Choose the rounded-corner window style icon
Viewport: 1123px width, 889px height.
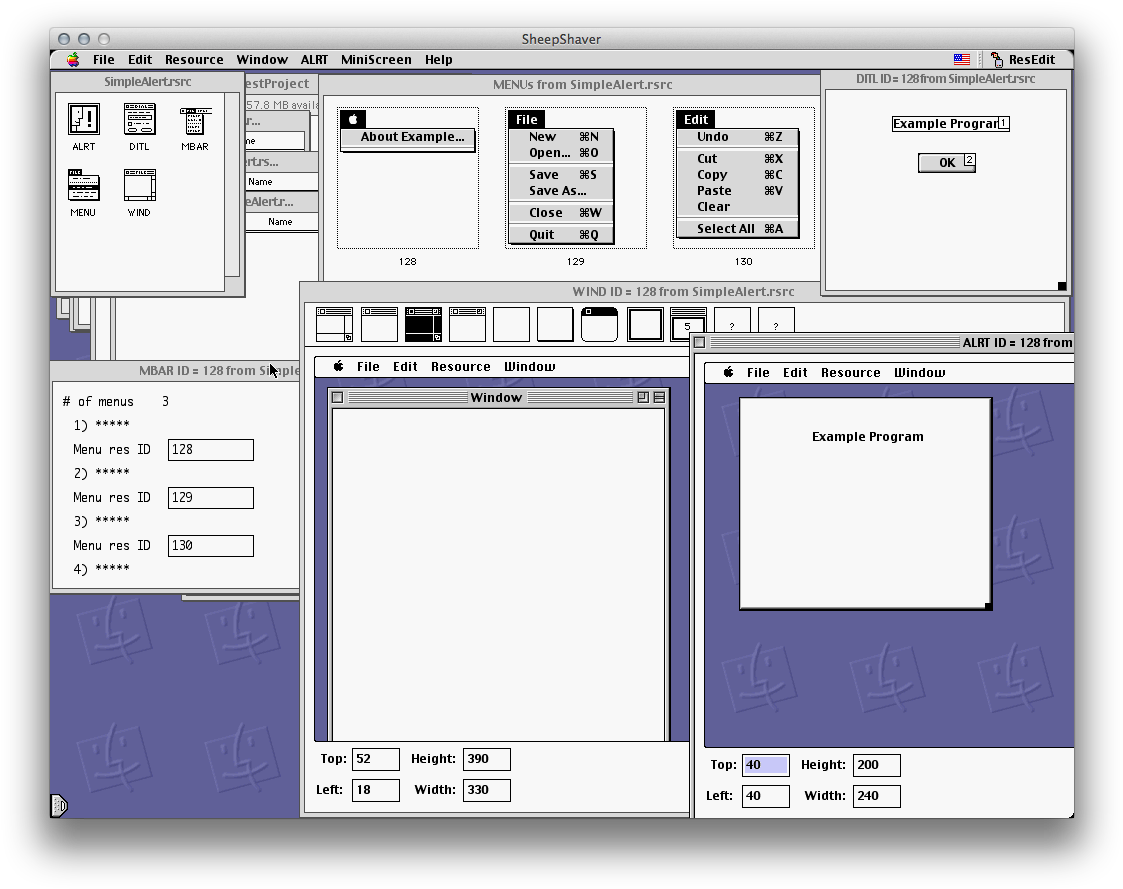click(x=599, y=321)
